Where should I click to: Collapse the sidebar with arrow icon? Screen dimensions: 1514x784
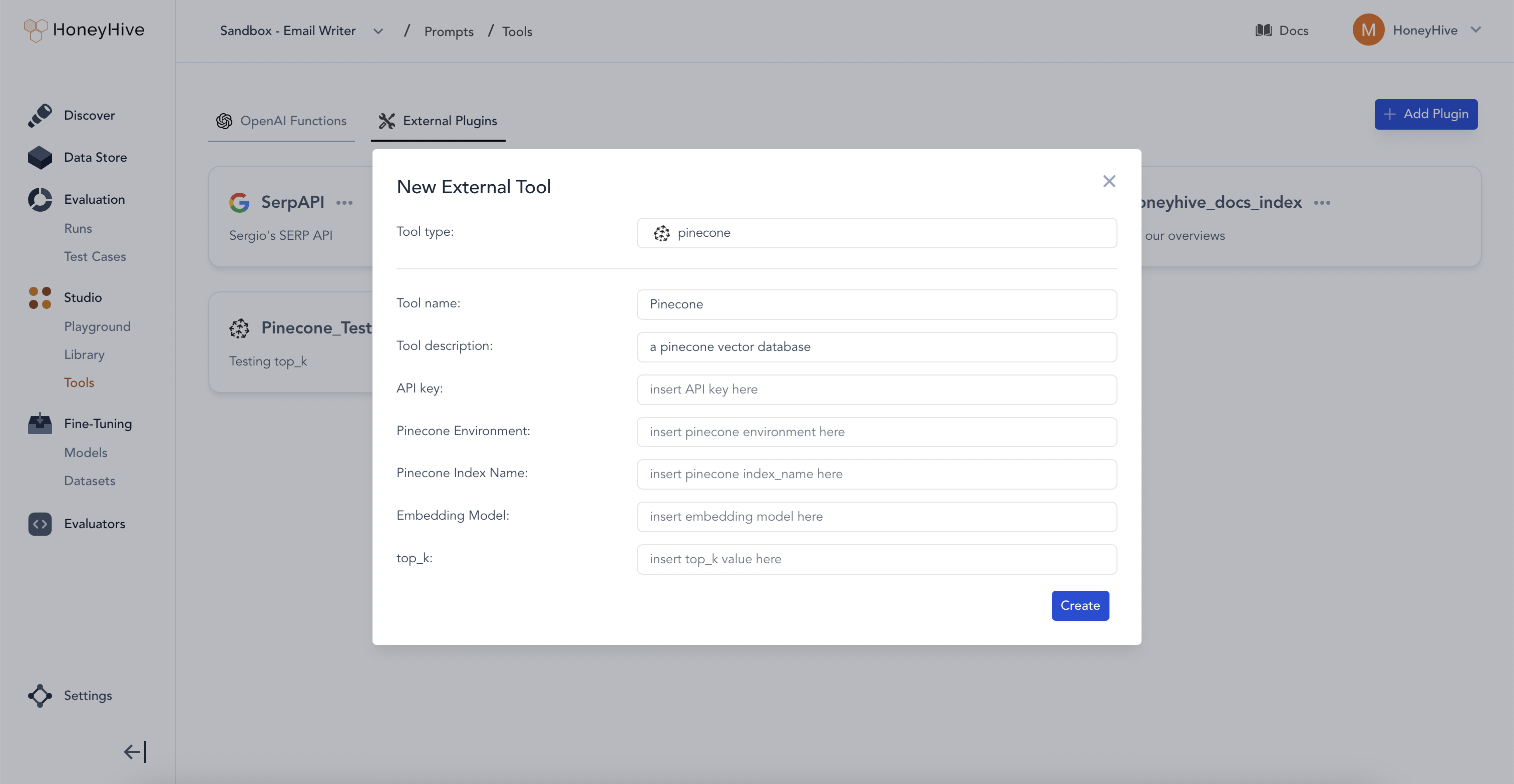tap(135, 751)
